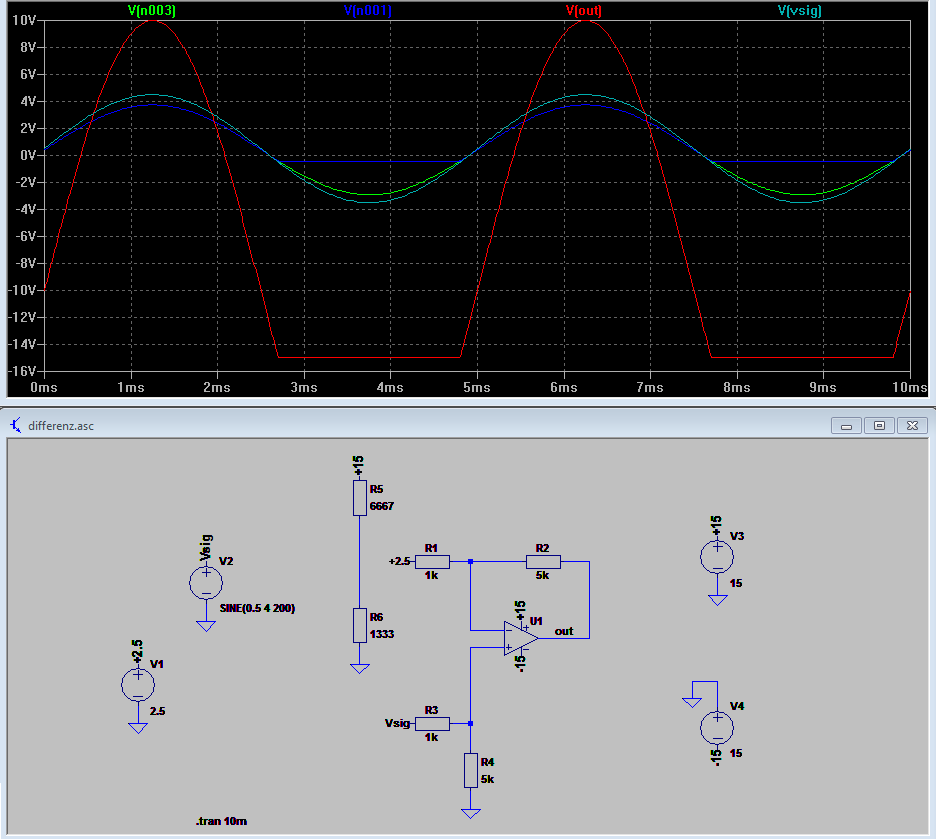Open the differenz.asc window system icon
Screen dimensions: 936x839
point(15,425)
